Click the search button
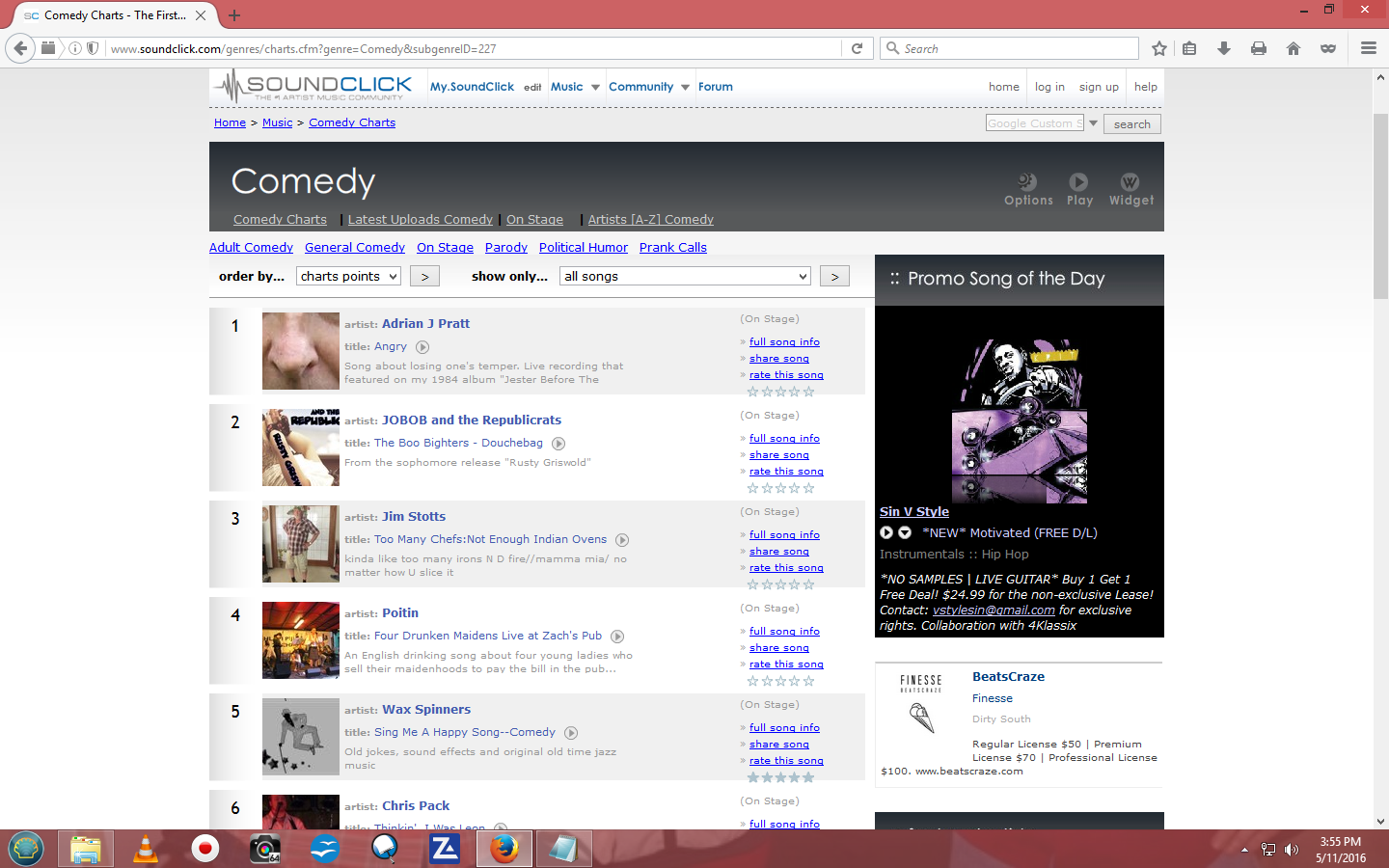 tap(1132, 123)
